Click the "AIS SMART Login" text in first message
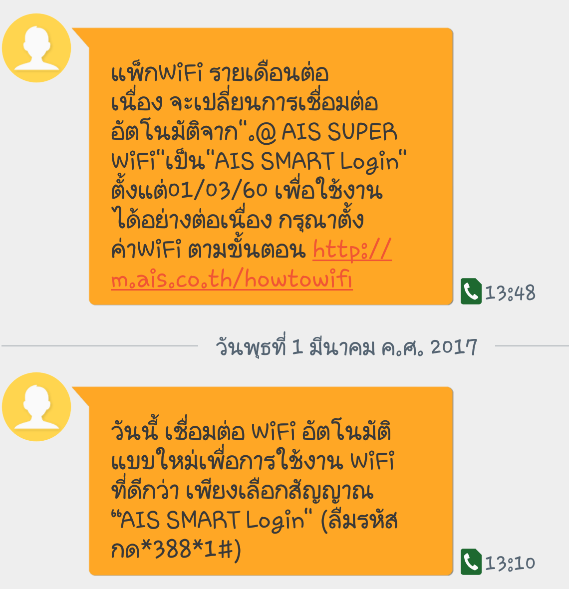569x589 pixels. tap(310, 162)
